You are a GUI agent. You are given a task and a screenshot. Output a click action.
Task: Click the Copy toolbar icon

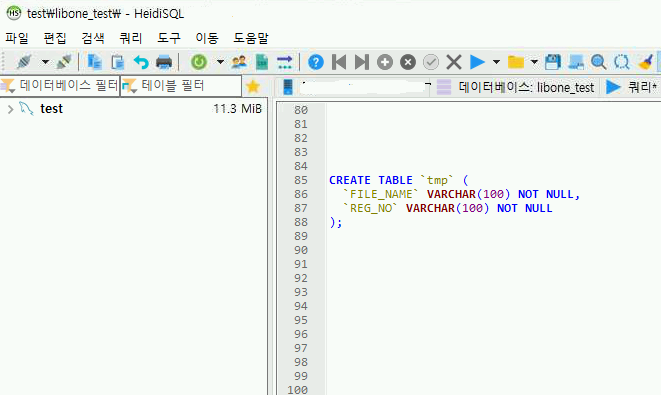94,62
